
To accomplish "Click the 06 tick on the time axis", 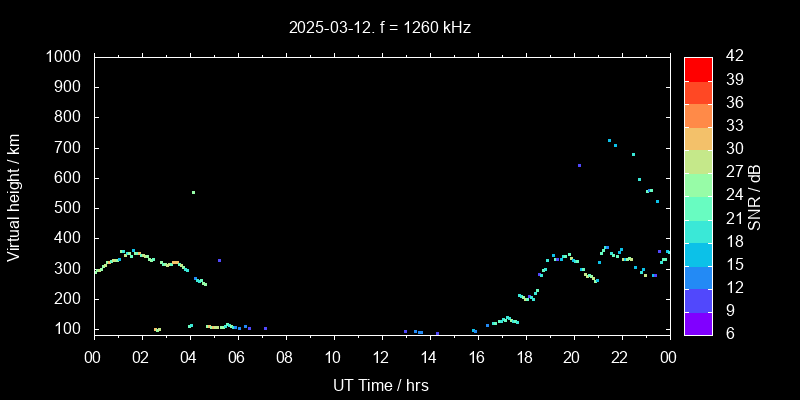I will pos(237,356).
